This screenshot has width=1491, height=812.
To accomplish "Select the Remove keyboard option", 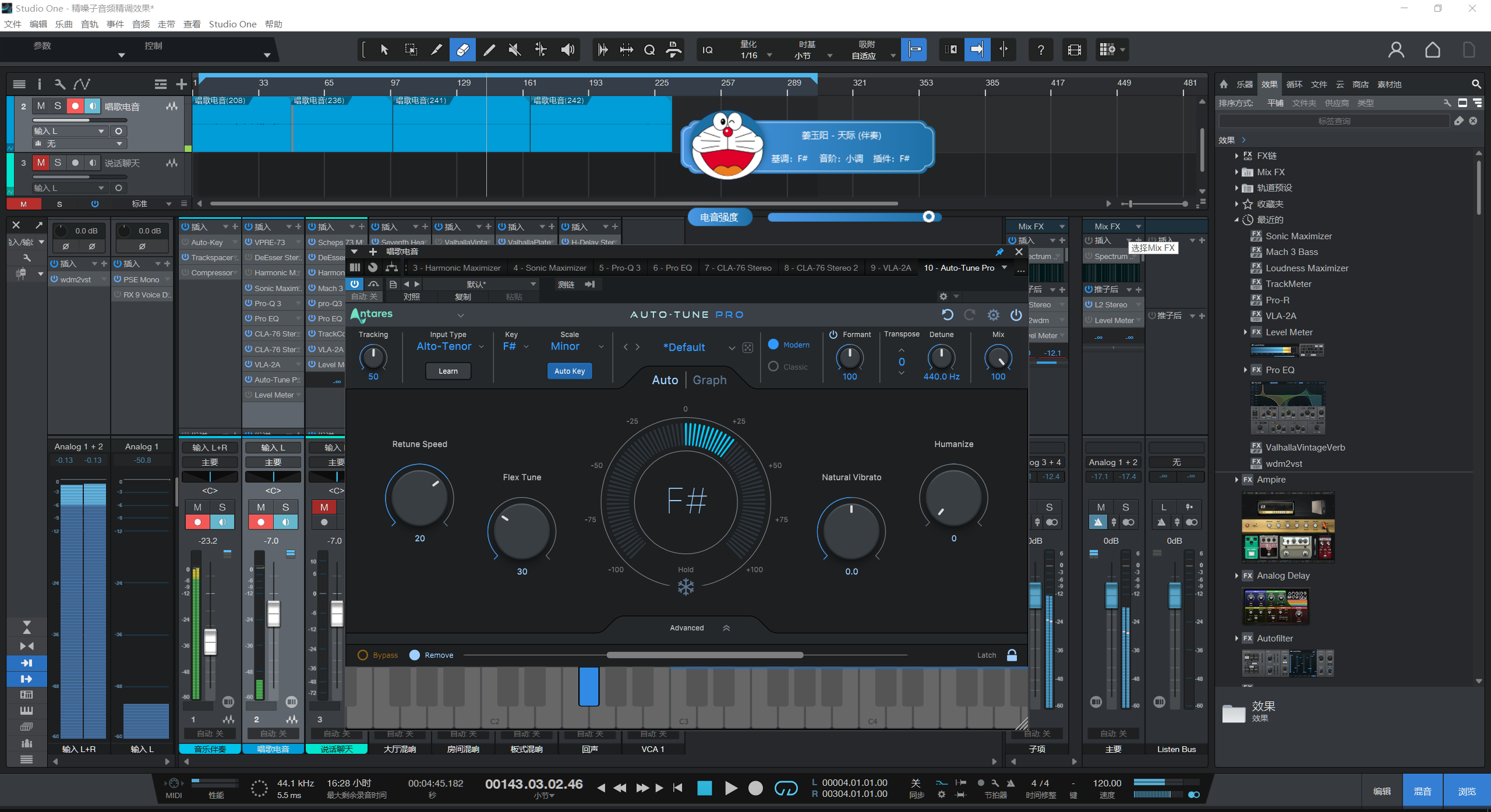I will [x=415, y=655].
